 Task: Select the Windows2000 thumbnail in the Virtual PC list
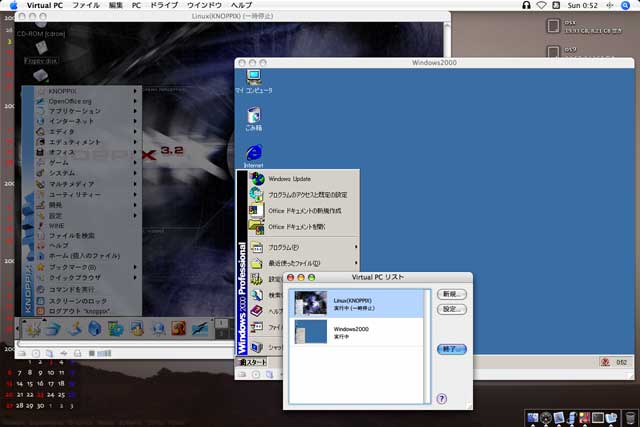[x=311, y=331]
